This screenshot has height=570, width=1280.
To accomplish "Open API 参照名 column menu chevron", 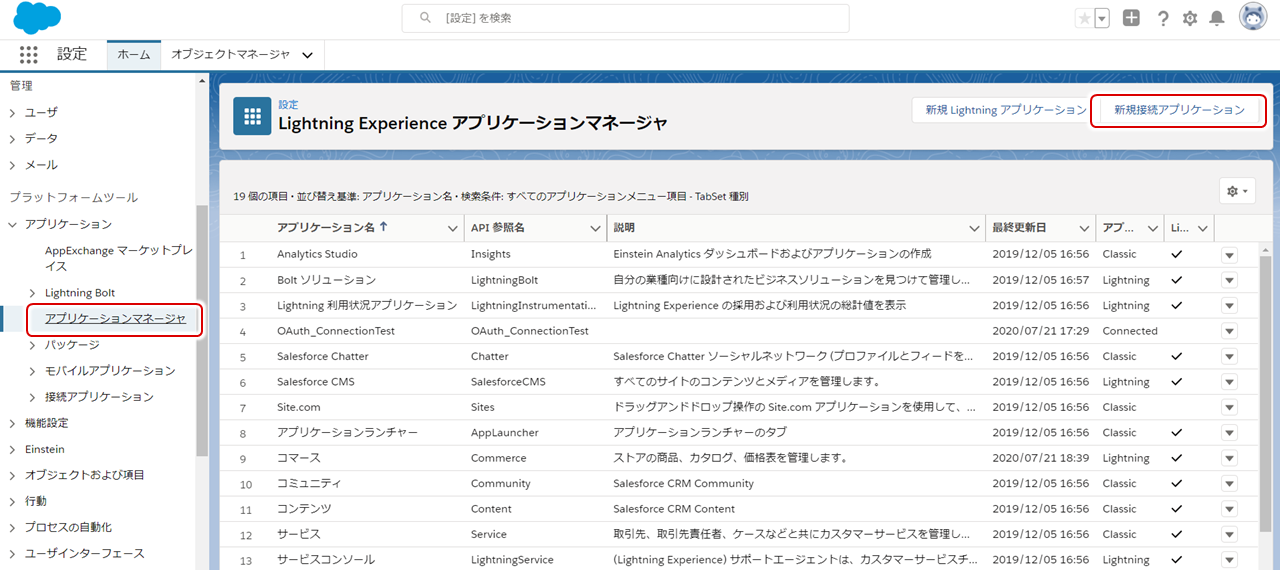I will (x=595, y=228).
